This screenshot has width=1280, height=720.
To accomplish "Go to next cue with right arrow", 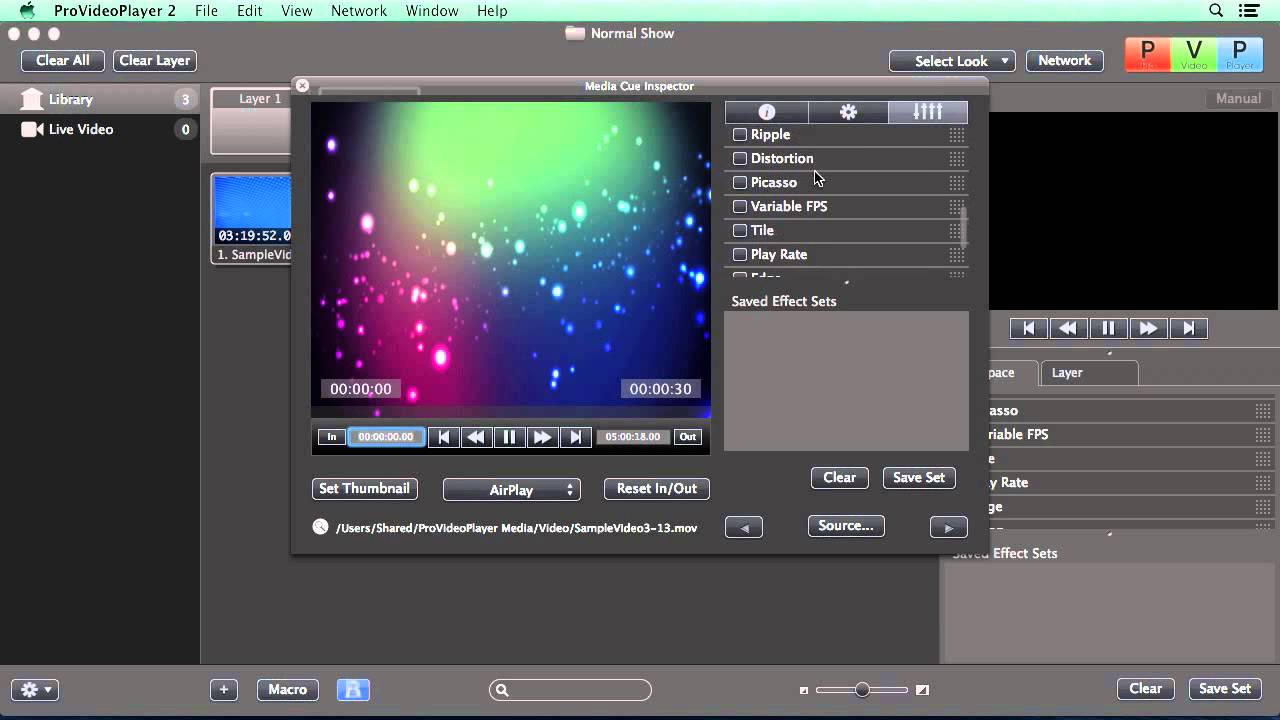I will click(949, 527).
